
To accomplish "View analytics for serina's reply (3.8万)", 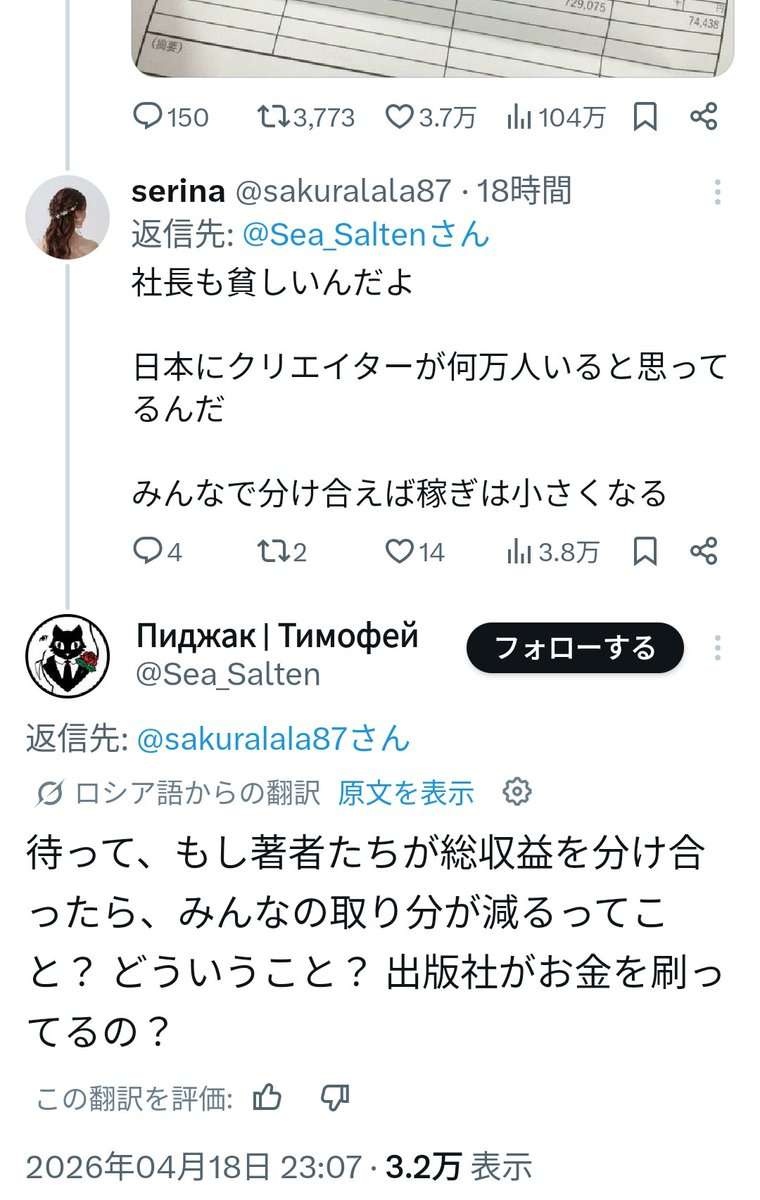I will (553, 551).
